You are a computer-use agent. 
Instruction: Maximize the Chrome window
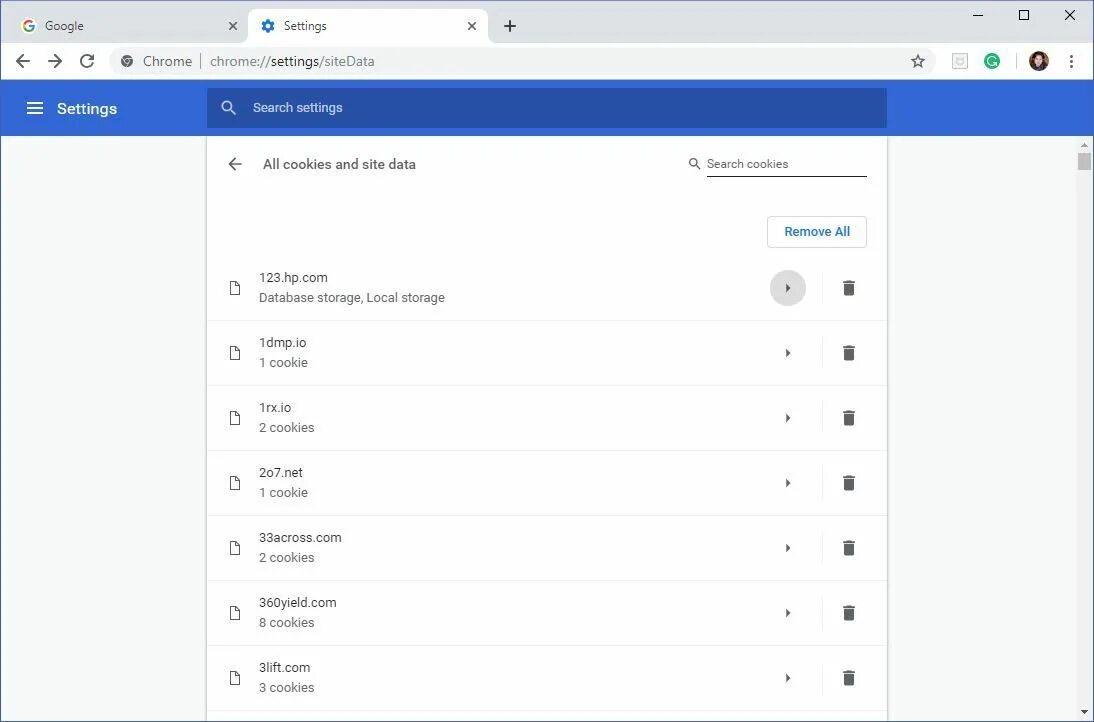click(x=1024, y=15)
